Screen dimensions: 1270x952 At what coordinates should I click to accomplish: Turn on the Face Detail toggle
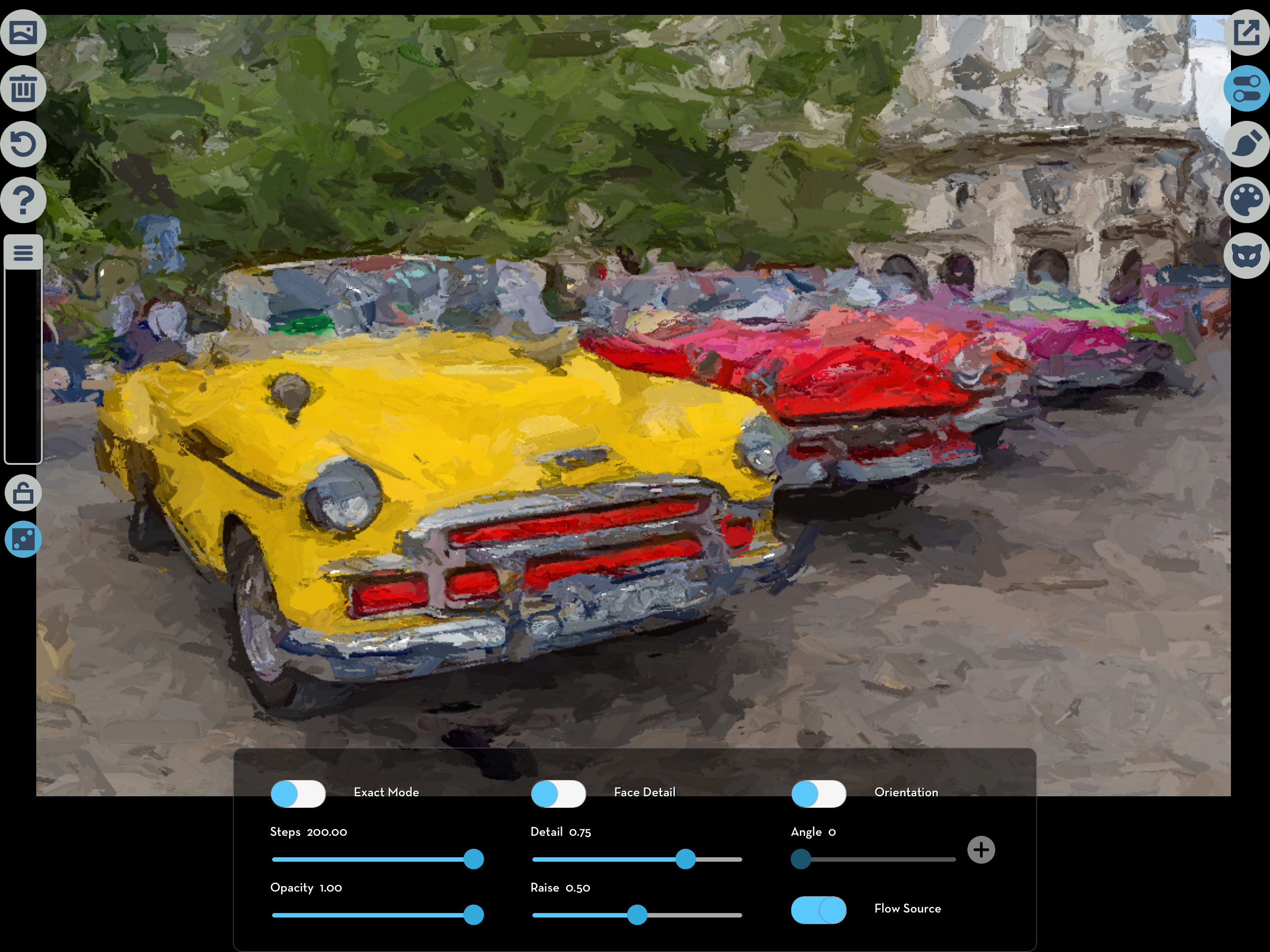coord(558,793)
